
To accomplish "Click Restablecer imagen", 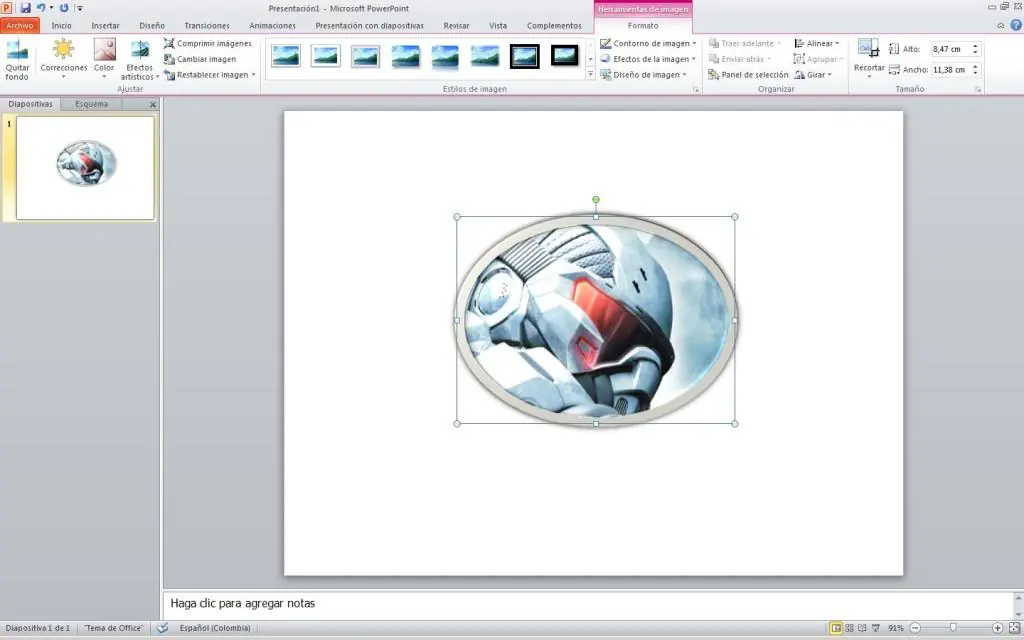I will [206, 74].
